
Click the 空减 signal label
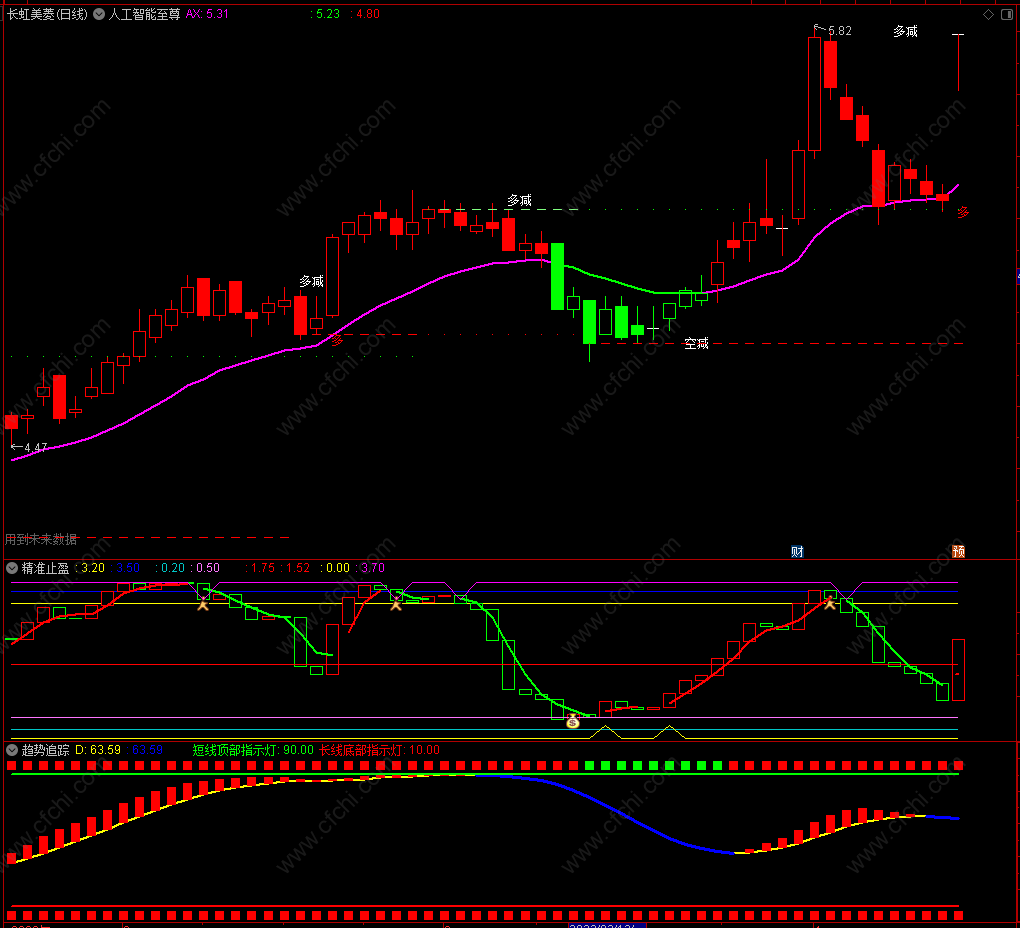point(696,344)
